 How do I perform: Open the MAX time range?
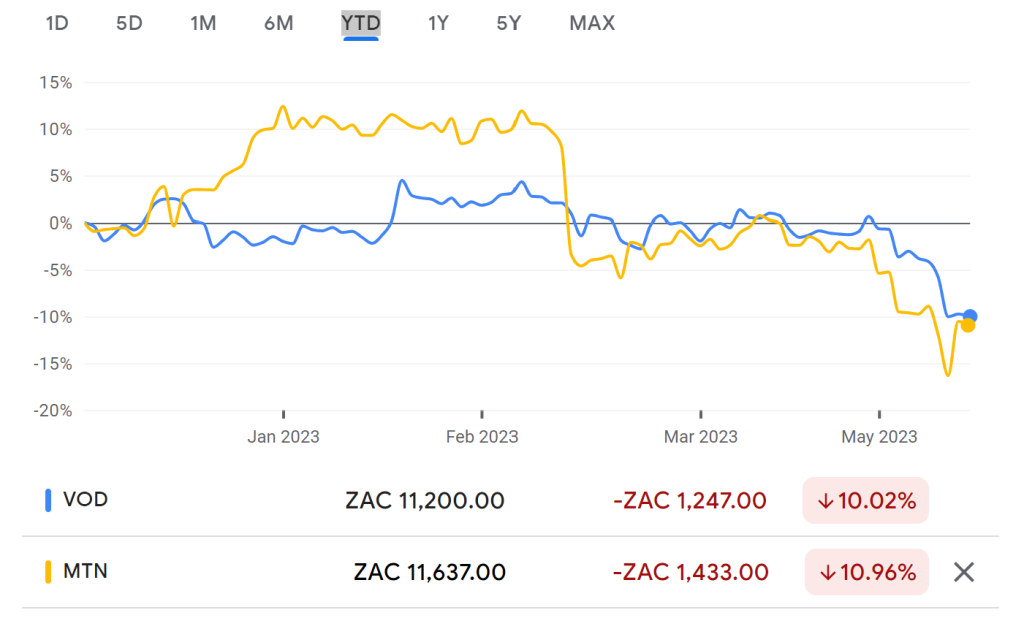click(x=592, y=24)
